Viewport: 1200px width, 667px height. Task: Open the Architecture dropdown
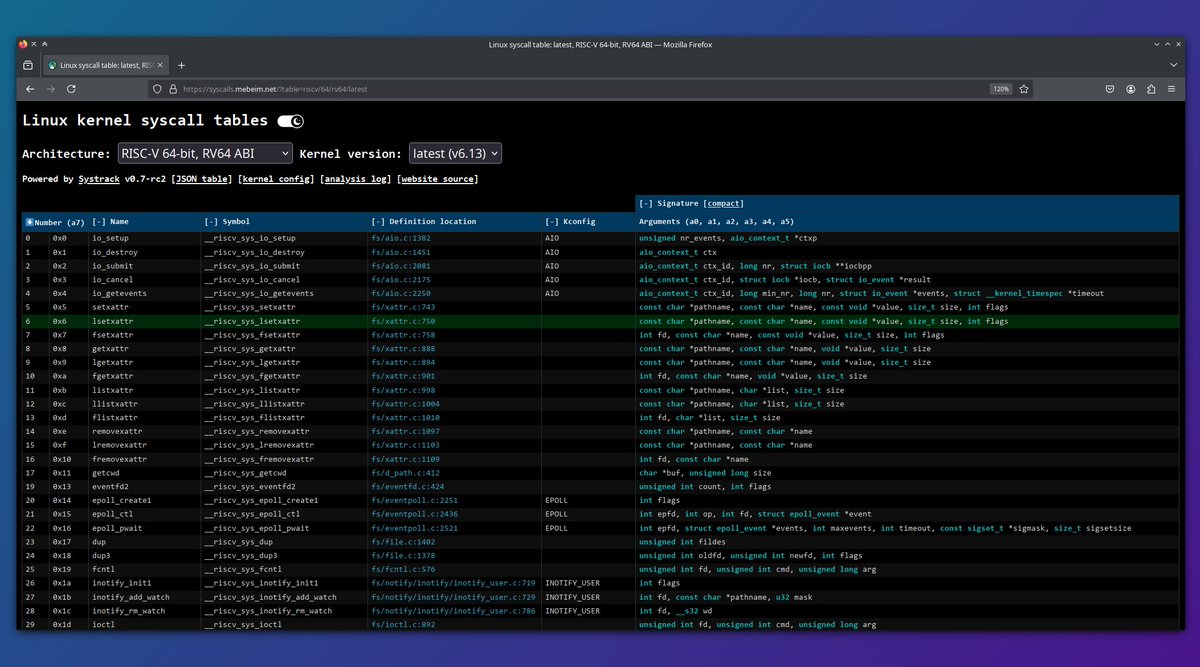coord(204,153)
